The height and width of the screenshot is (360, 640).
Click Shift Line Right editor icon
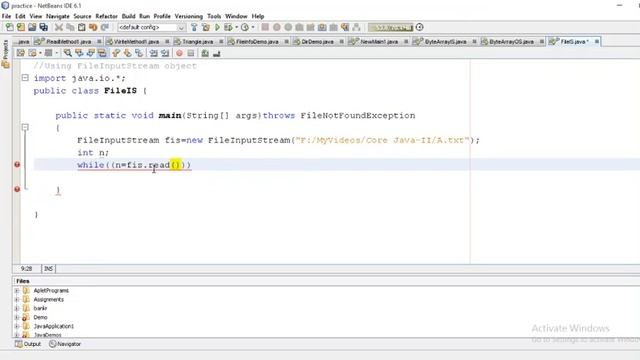(165, 53)
